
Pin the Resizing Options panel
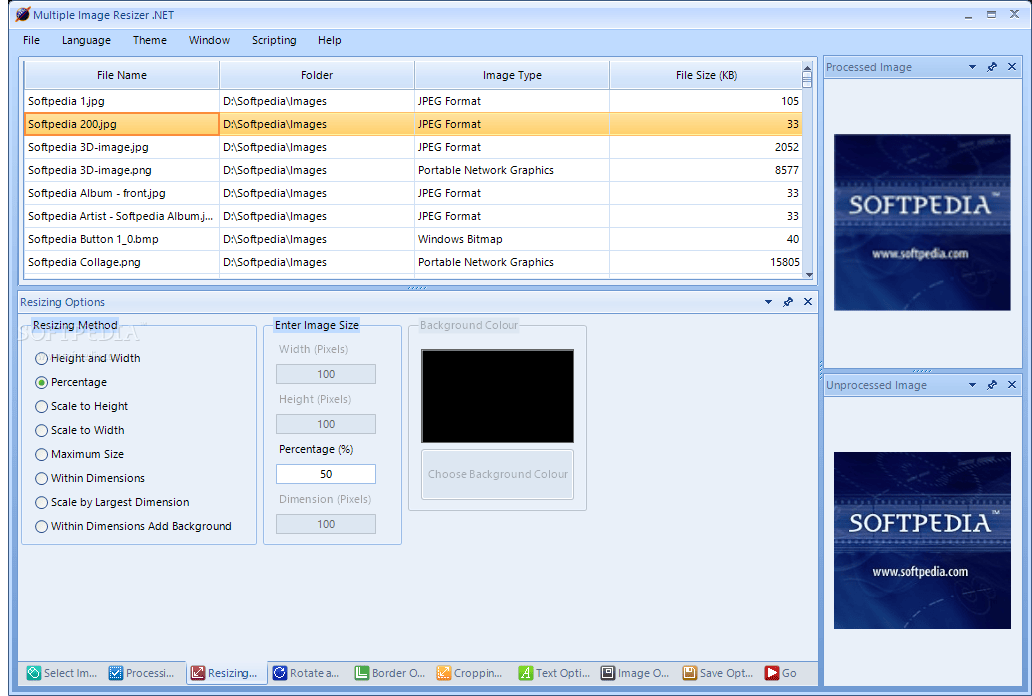click(x=788, y=302)
